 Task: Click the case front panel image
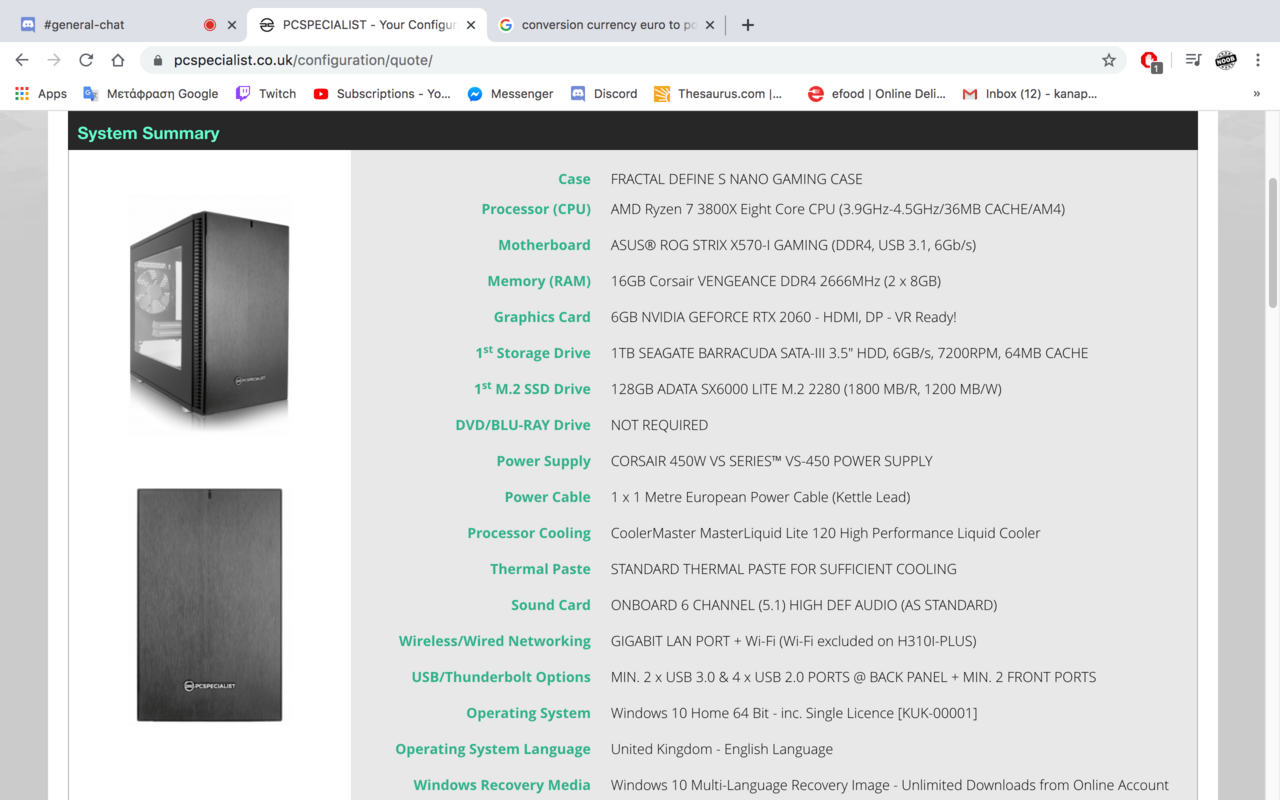click(x=209, y=605)
